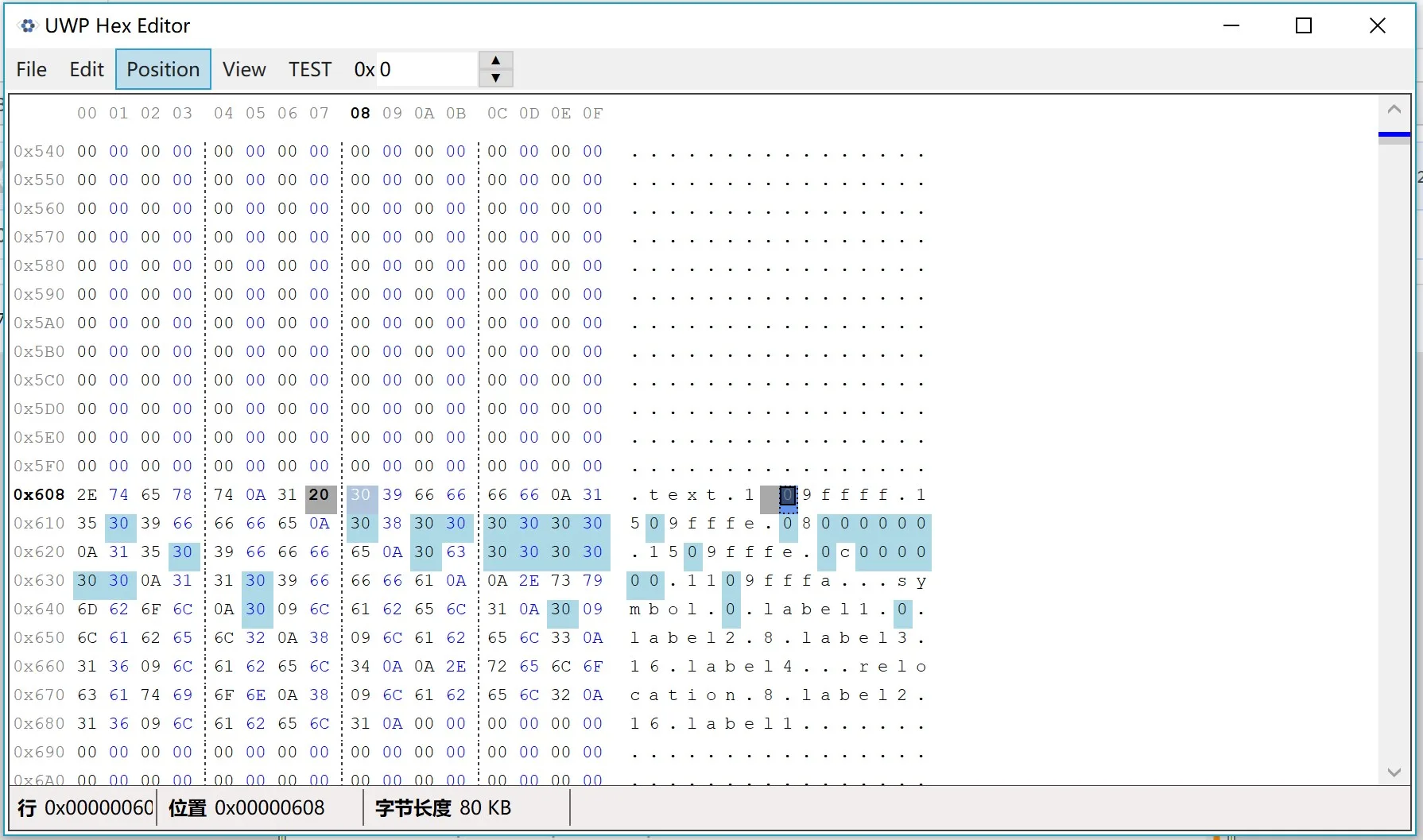Decrement position with the down stepper arrow
Image resolution: width=1423 pixels, height=840 pixels.
(496, 78)
